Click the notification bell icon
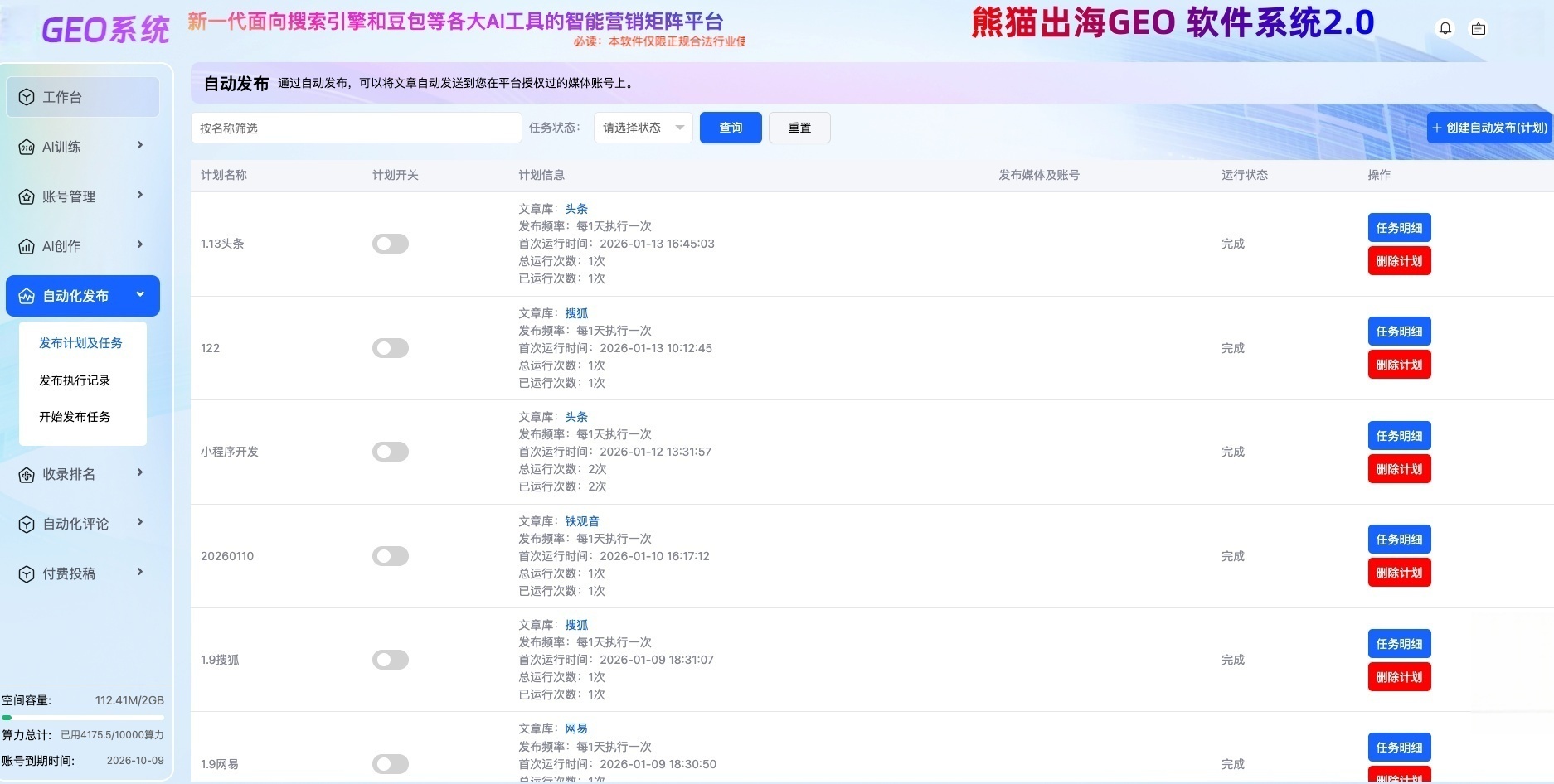This screenshot has height=784, width=1554. (1445, 28)
